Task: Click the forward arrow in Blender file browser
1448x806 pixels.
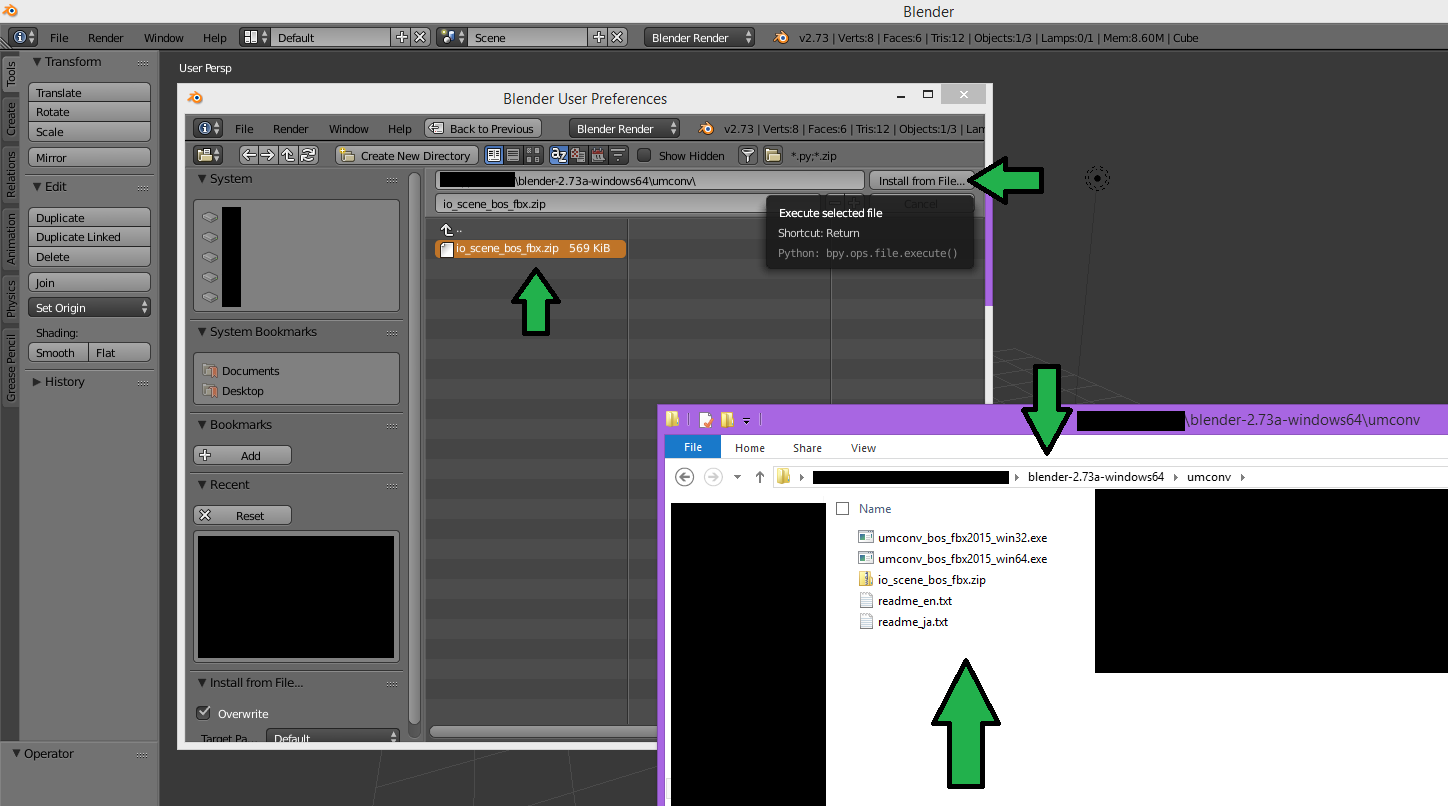Action: 268,155
